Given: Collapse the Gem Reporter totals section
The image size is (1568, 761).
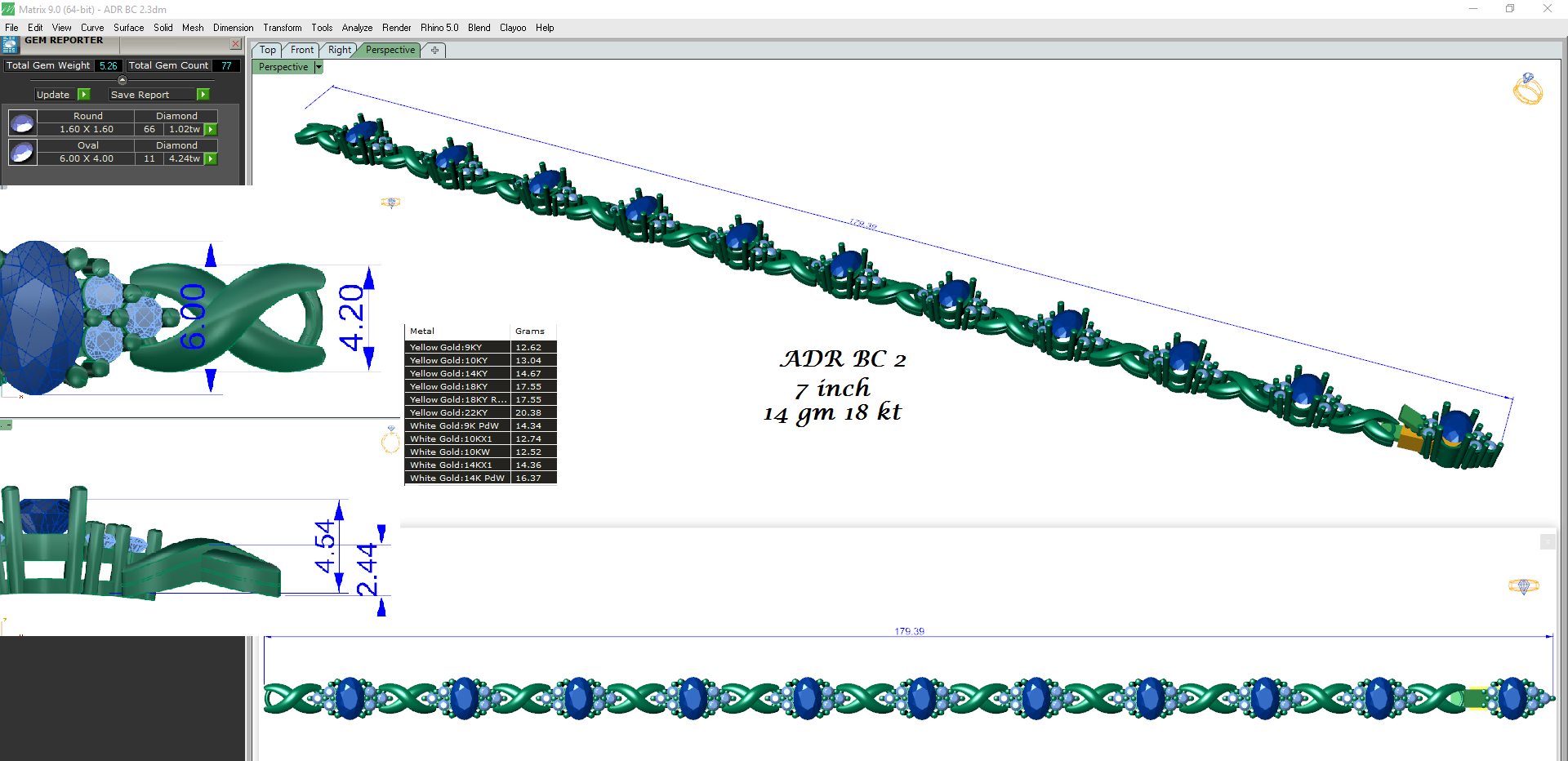Looking at the screenshot, I should [x=122, y=80].
